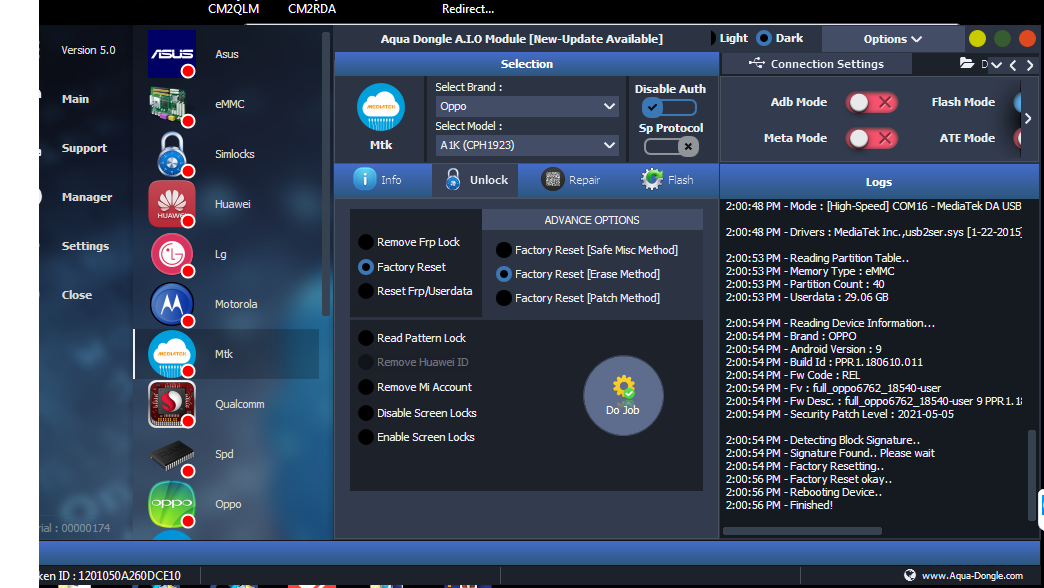This screenshot has height=588, width=1044.
Task: Select the Lg logo icon
Action: tap(172, 254)
